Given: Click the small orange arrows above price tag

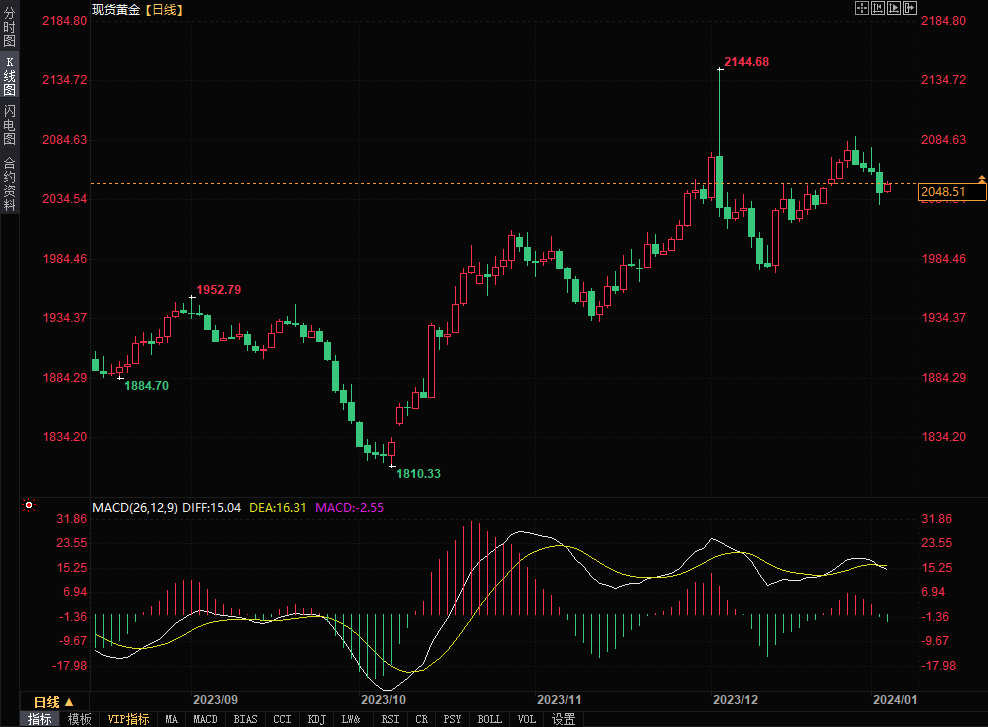Looking at the screenshot, I should pyautogui.click(x=980, y=179).
